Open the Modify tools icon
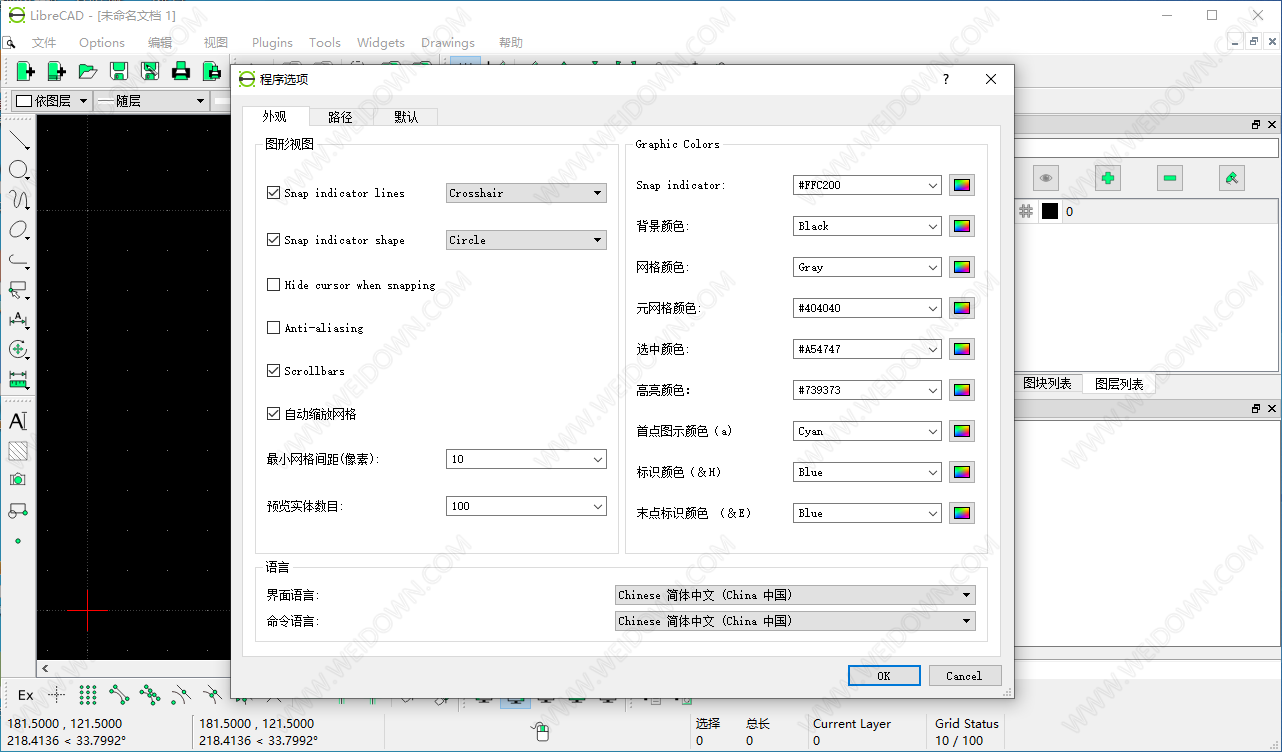This screenshot has height=752, width=1282. point(18,350)
